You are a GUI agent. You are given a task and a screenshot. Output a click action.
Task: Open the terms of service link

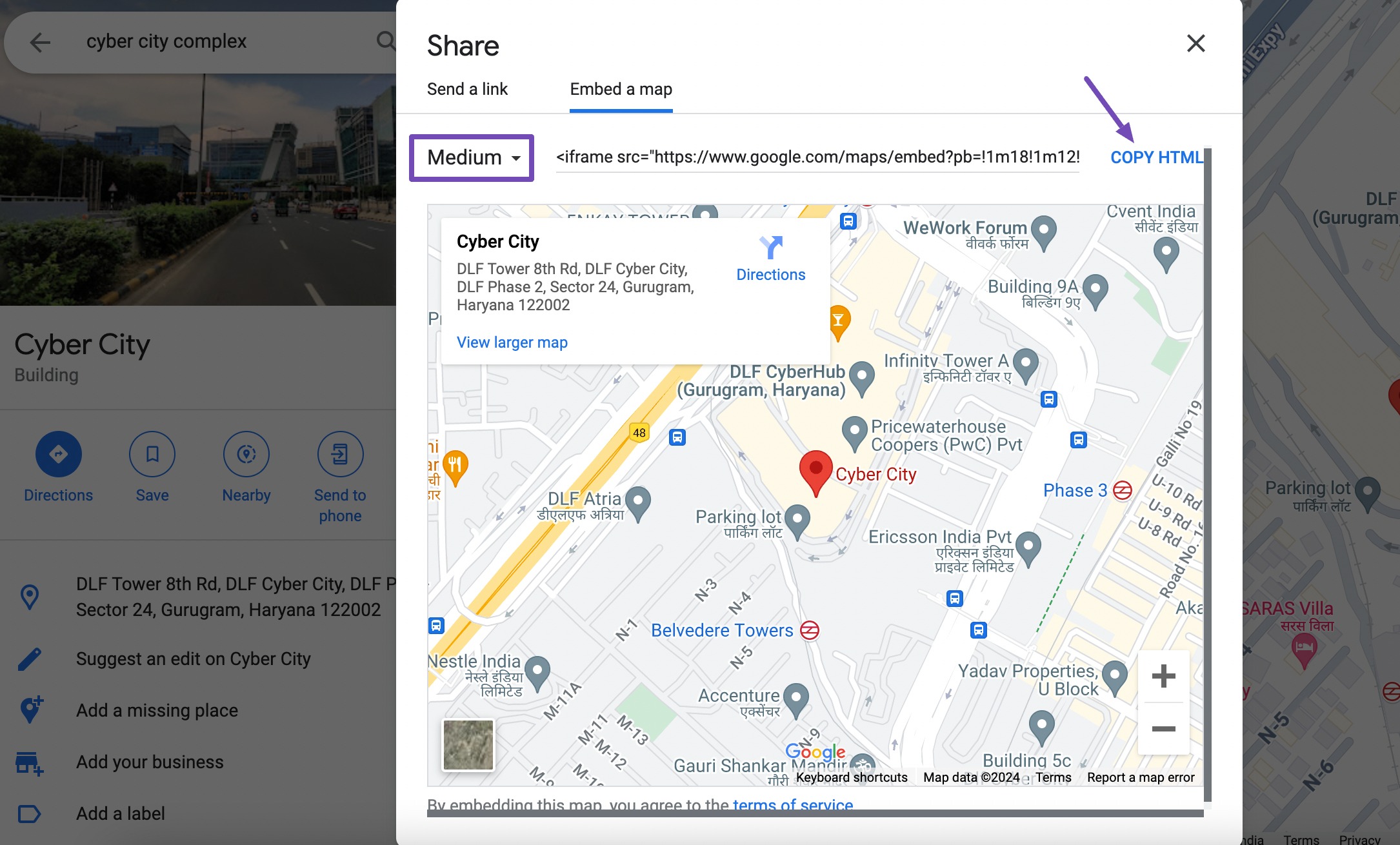coord(793,804)
